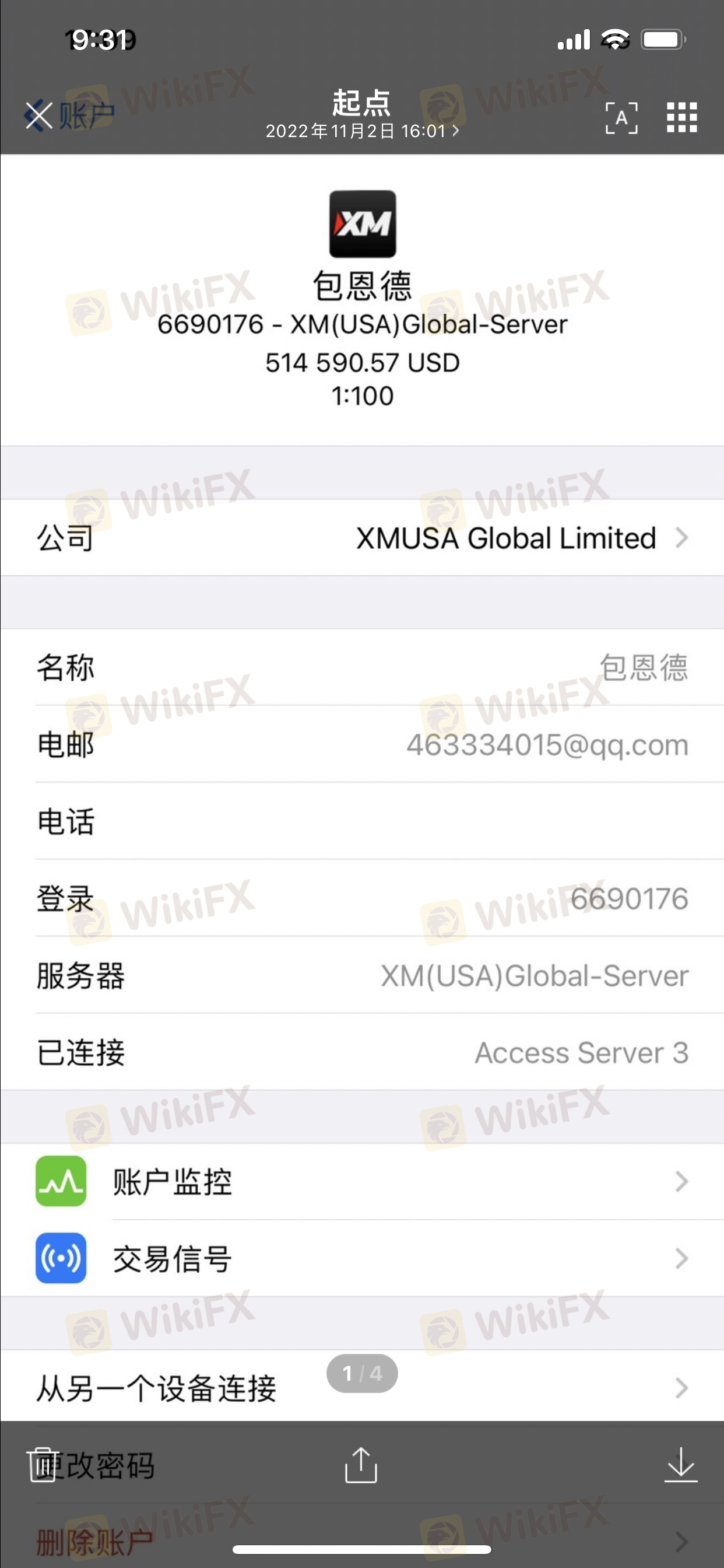Tap the 删除账户 button
Image resolution: width=724 pixels, height=1568 pixels.
click(x=94, y=1541)
